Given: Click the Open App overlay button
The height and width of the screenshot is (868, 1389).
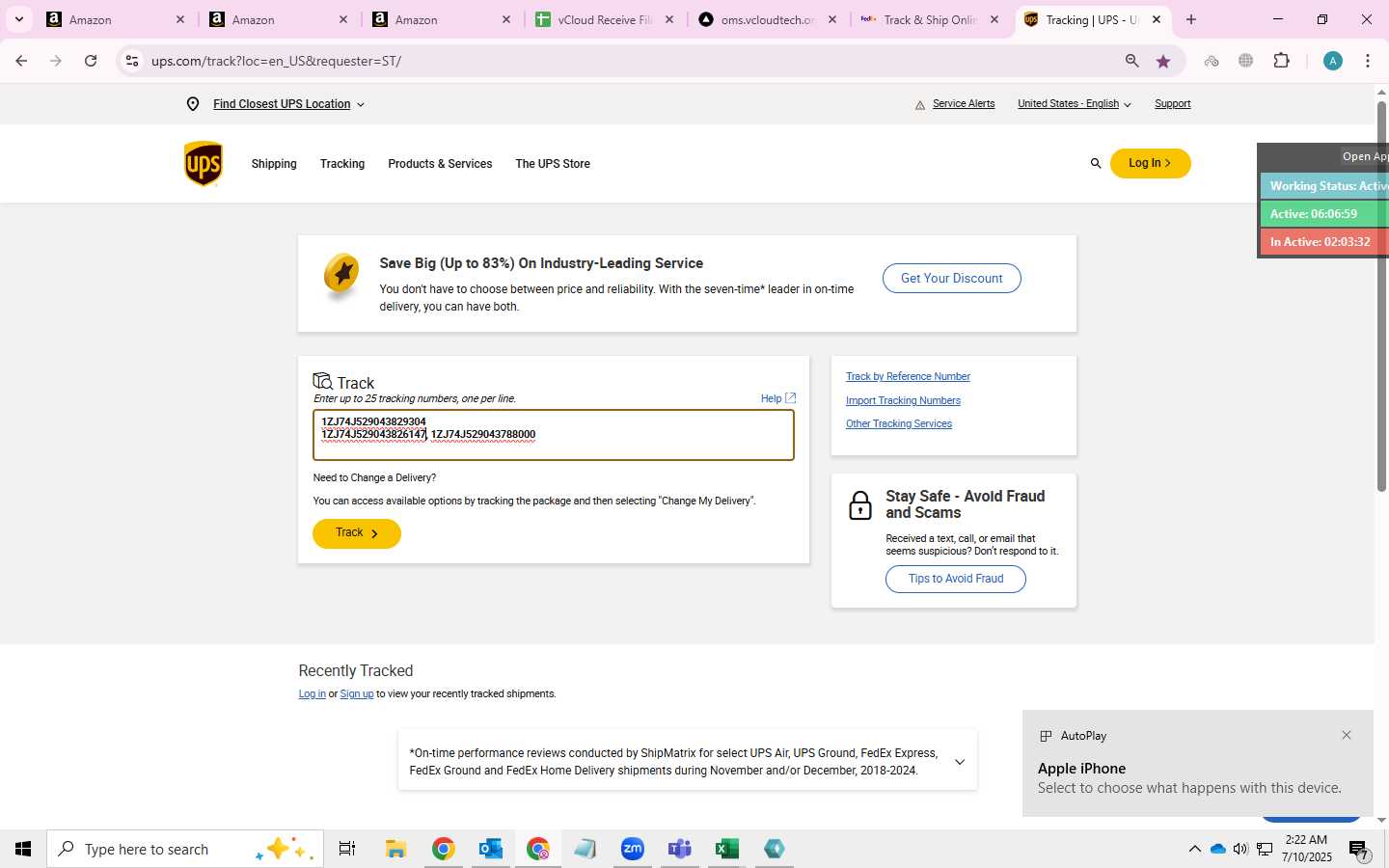Looking at the screenshot, I should [1364, 156].
